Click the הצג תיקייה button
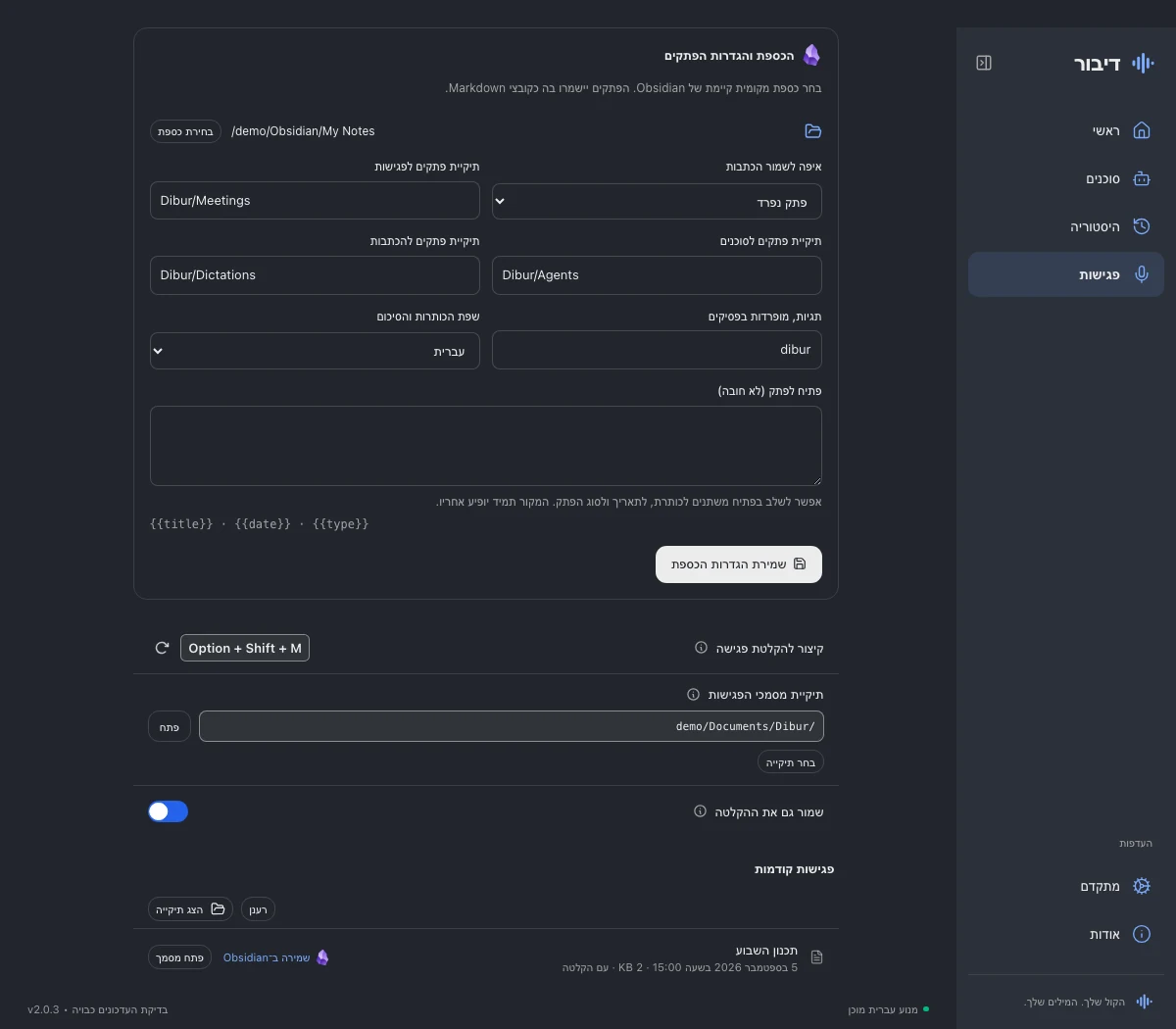 [x=190, y=909]
